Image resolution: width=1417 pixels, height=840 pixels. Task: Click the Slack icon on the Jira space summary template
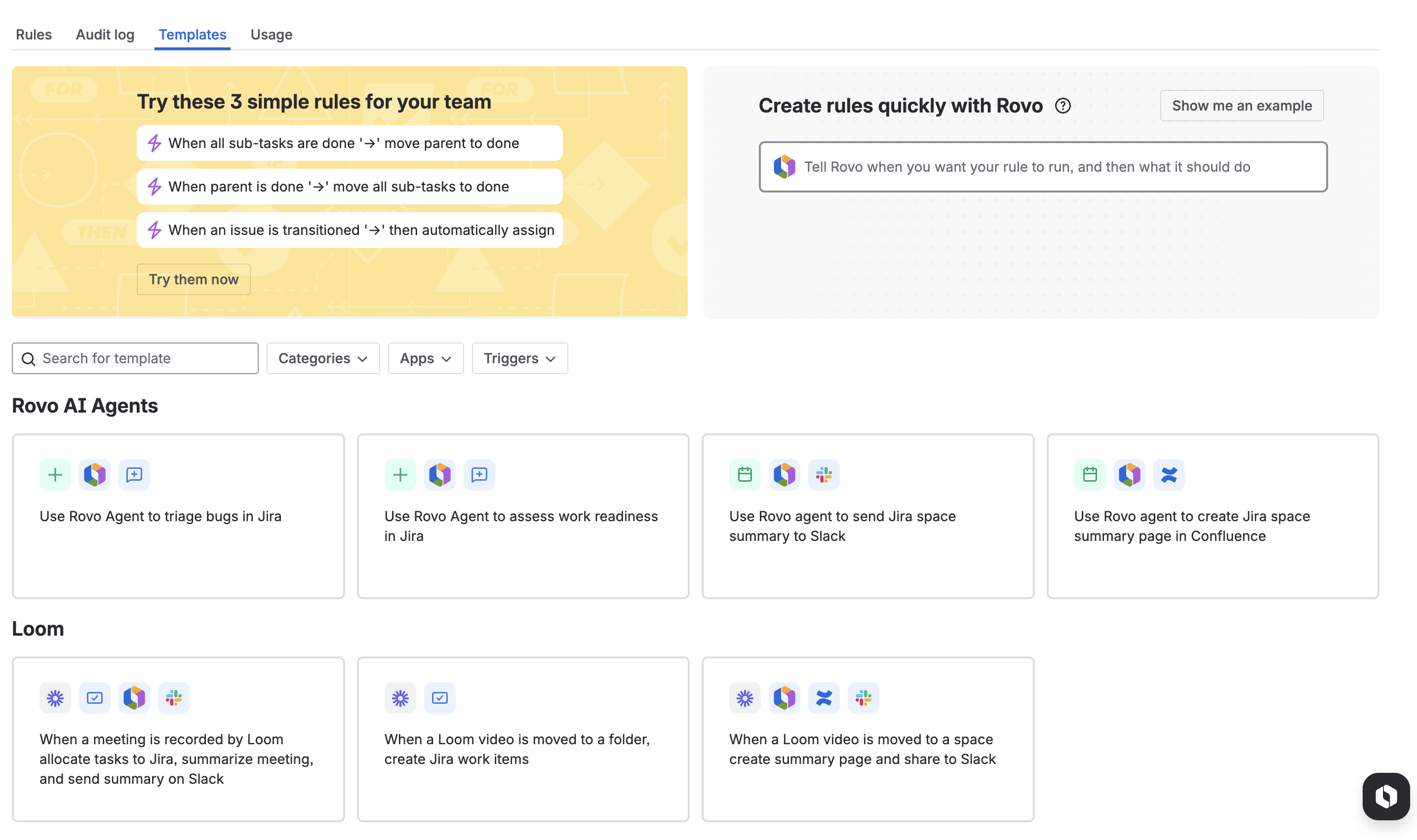[824, 474]
